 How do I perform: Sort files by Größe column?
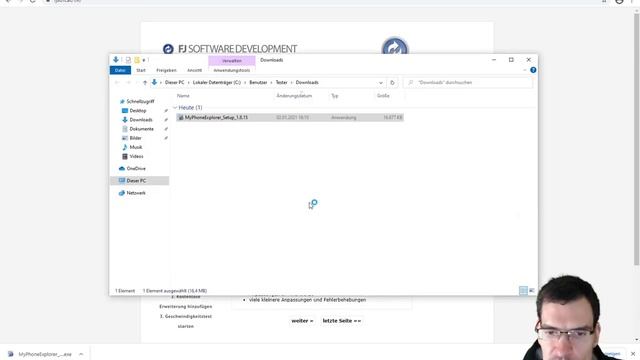click(383, 96)
